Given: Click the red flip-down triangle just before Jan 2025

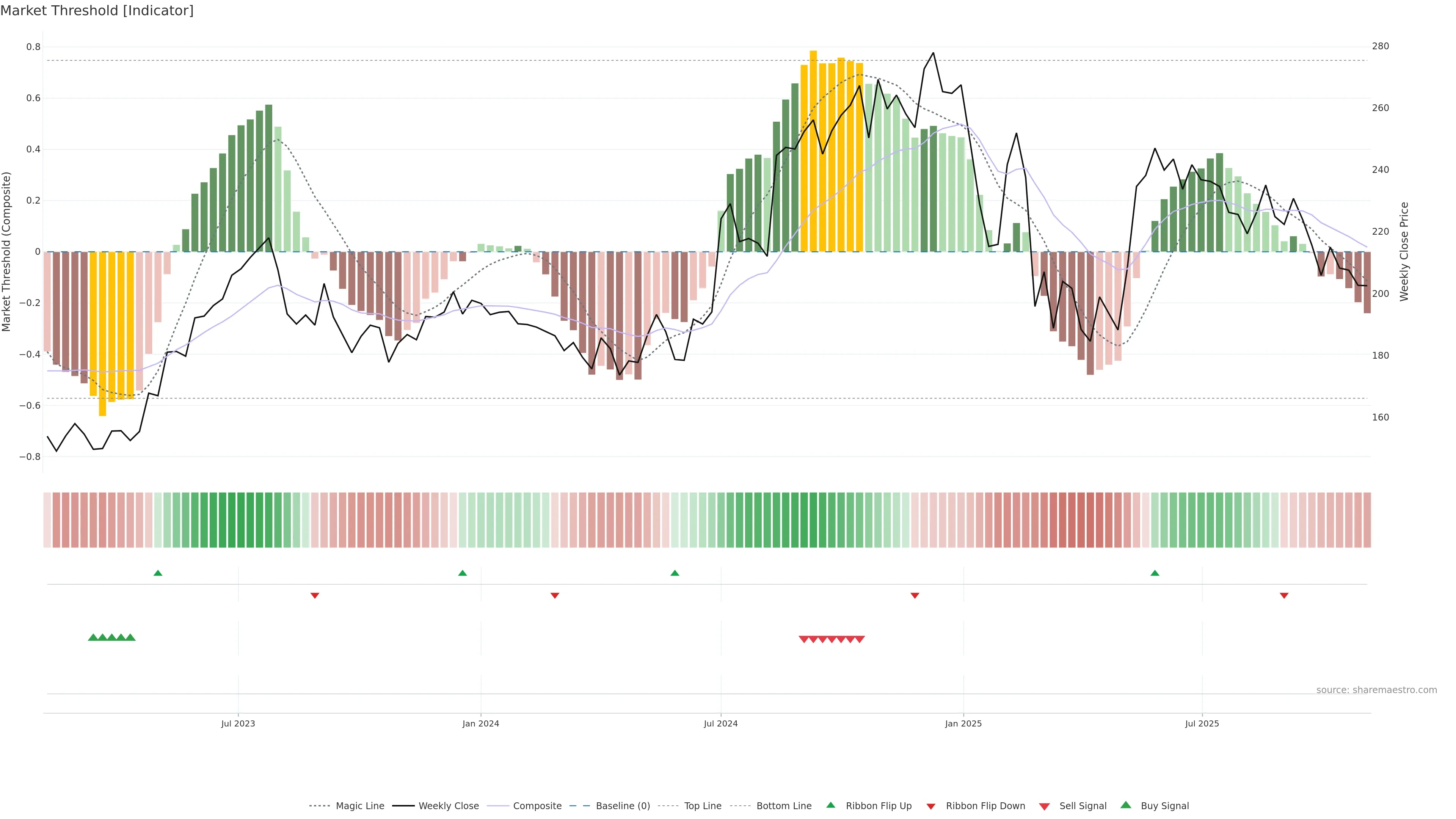Looking at the screenshot, I should click(915, 595).
